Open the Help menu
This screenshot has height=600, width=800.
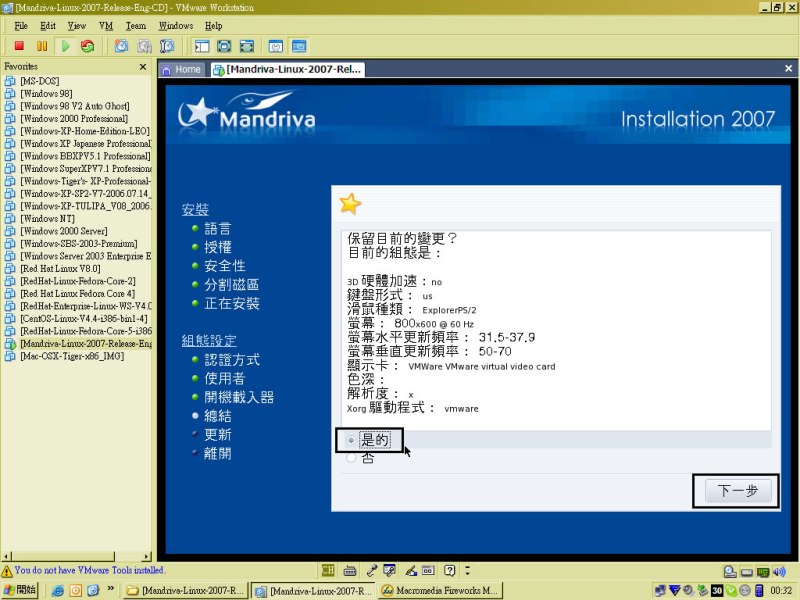pyautogui.click(x=213, y=26)
